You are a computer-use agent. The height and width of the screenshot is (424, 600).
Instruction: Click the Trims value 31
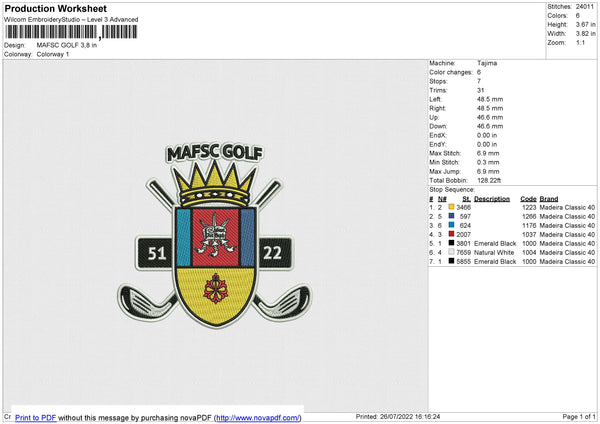pos(481,90)
